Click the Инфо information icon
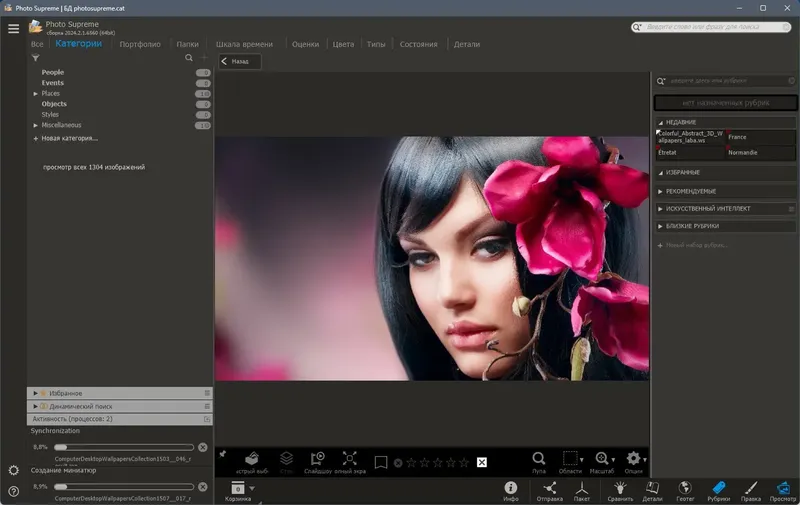 point(510,487)
